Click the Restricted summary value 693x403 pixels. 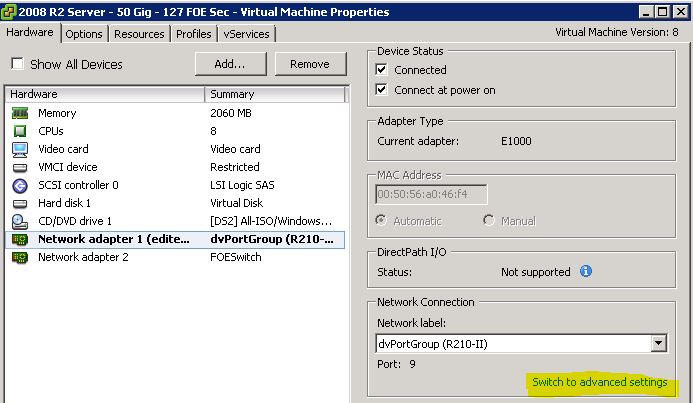[235, 167]
